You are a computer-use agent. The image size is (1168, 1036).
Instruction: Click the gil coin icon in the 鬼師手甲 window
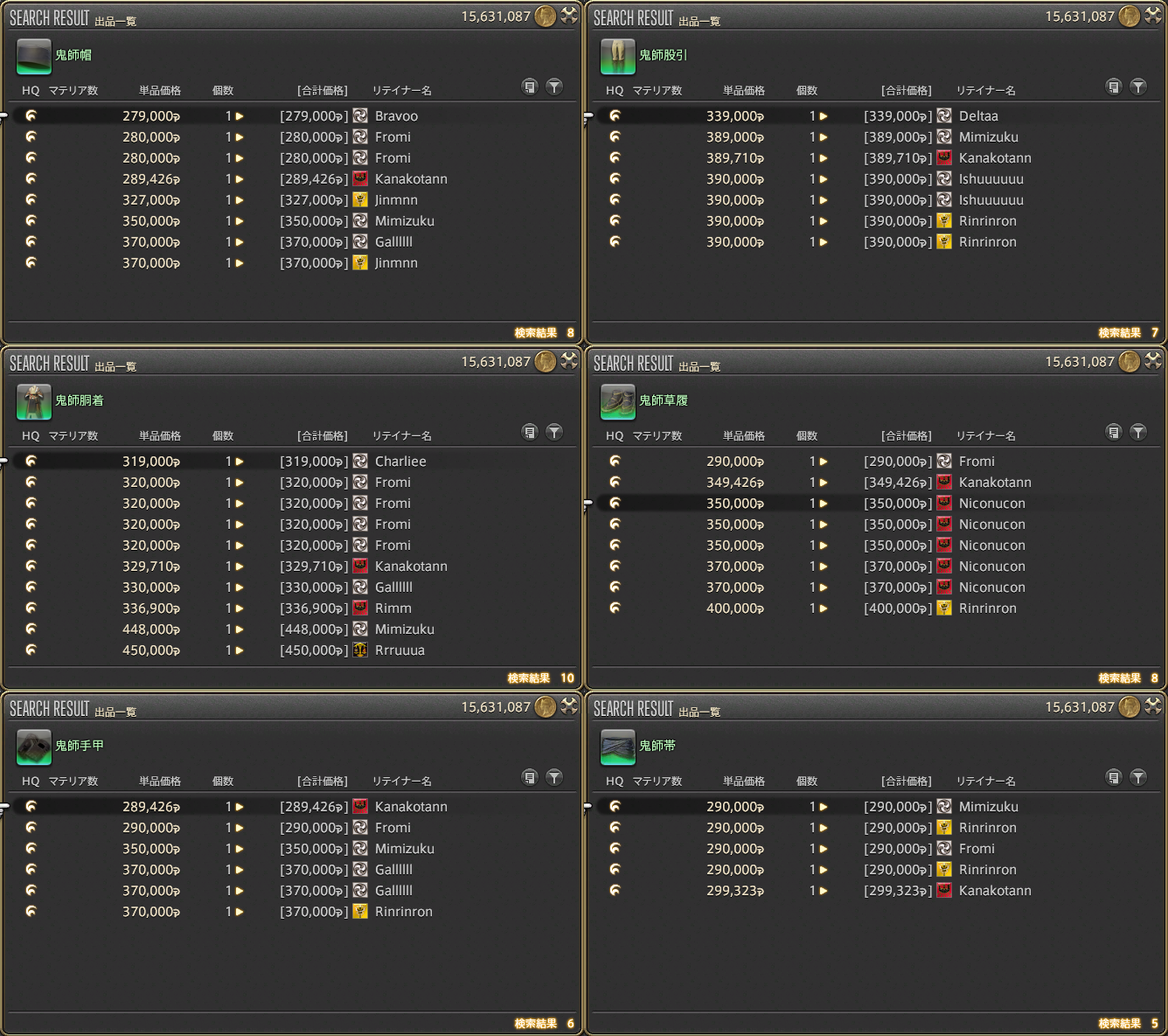click(x=546, y=706)
